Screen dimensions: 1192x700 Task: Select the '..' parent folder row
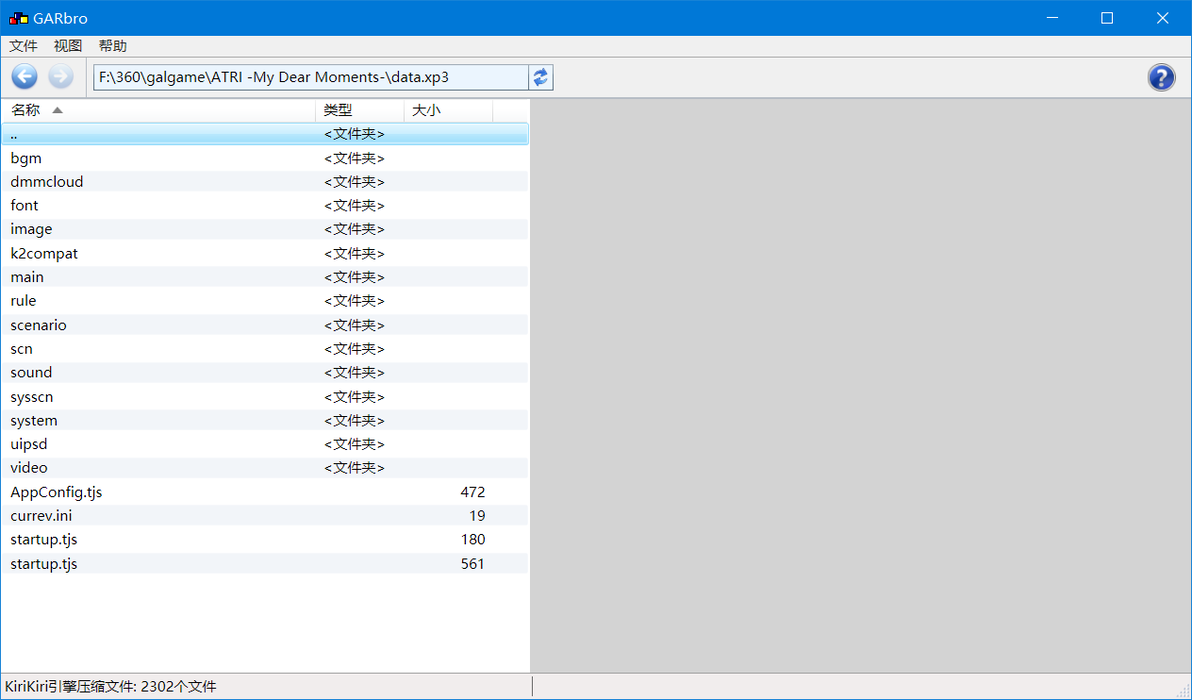(x=265, y=134)
